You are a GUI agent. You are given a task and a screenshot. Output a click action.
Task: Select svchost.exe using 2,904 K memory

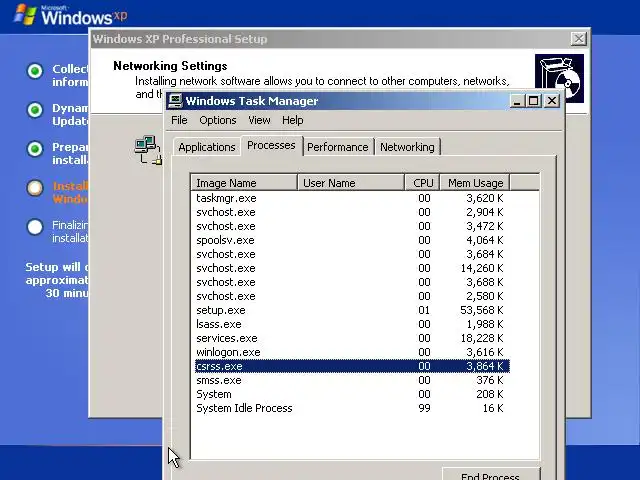[x=352, y=212]
